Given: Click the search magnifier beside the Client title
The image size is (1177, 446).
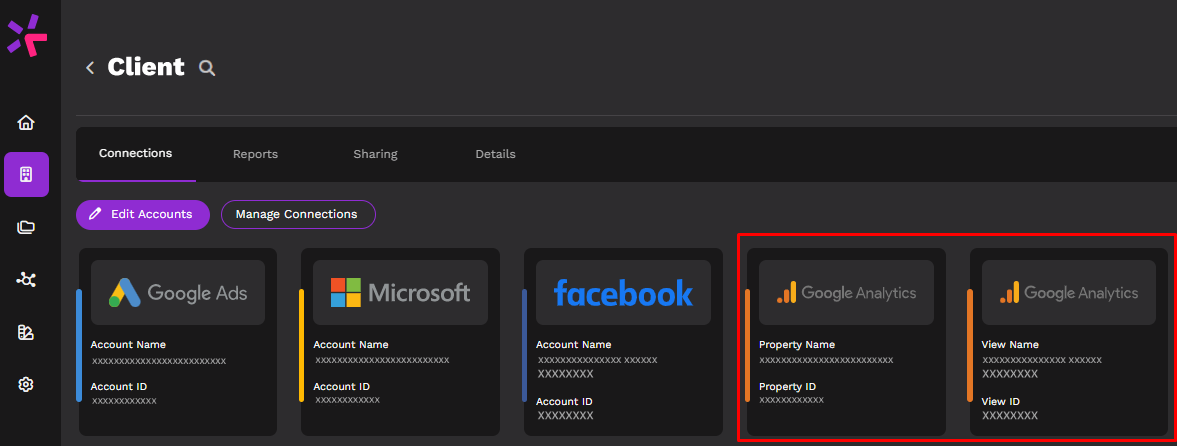Looking at the screenshot, I should pyautogui.click(x=207, y=68).
